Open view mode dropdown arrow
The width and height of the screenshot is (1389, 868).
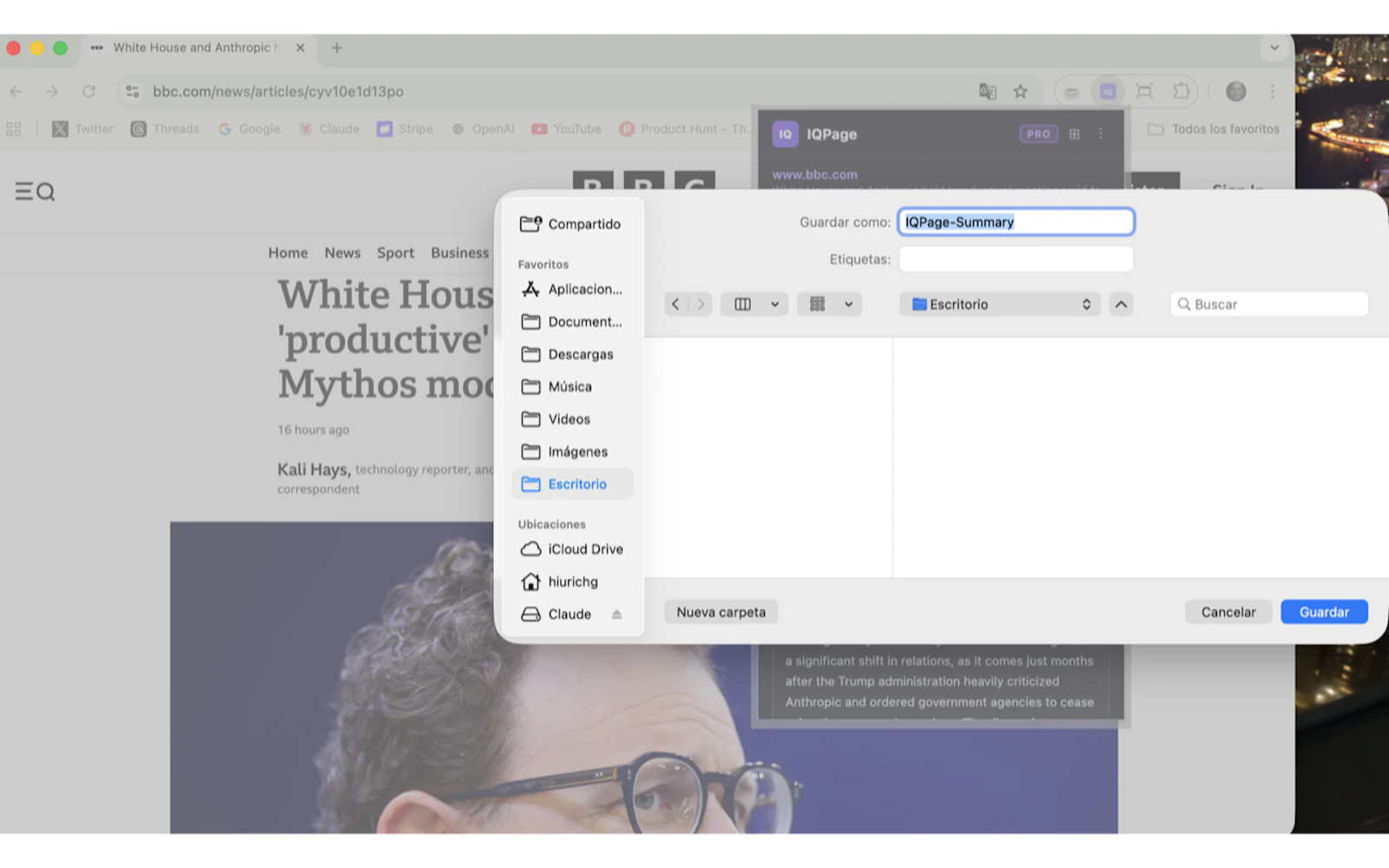coord(774,305)
